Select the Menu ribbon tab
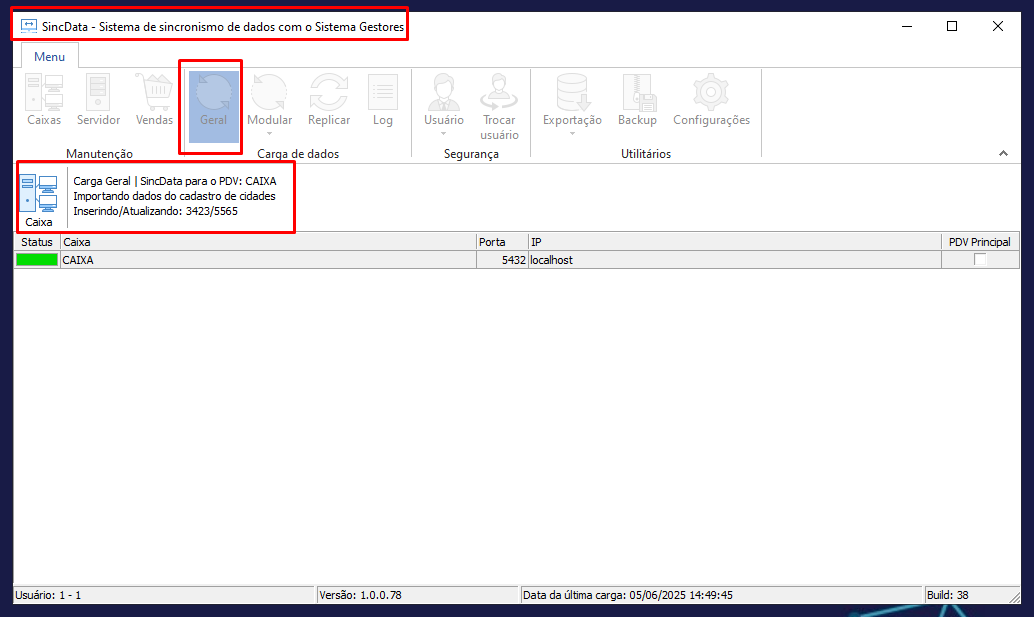 (x=49, y=57)
